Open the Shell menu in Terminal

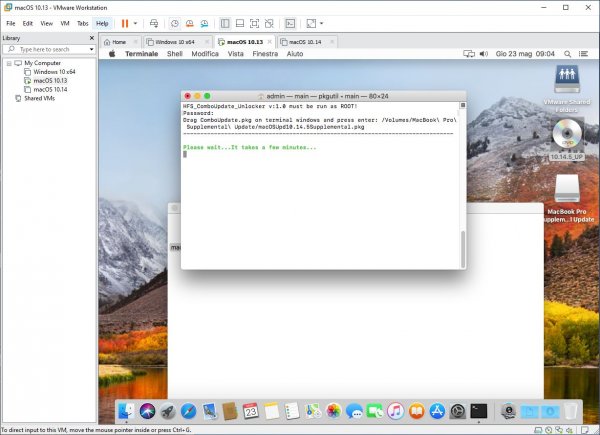click(173, 54)
